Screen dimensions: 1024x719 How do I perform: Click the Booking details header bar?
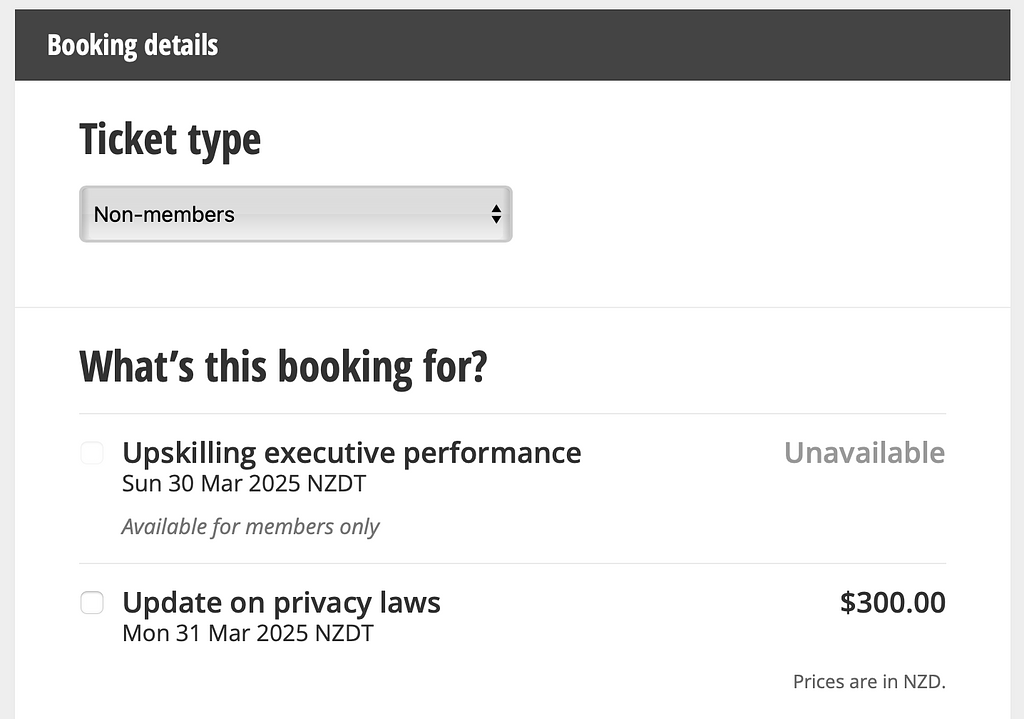click(x=512, y=45)
